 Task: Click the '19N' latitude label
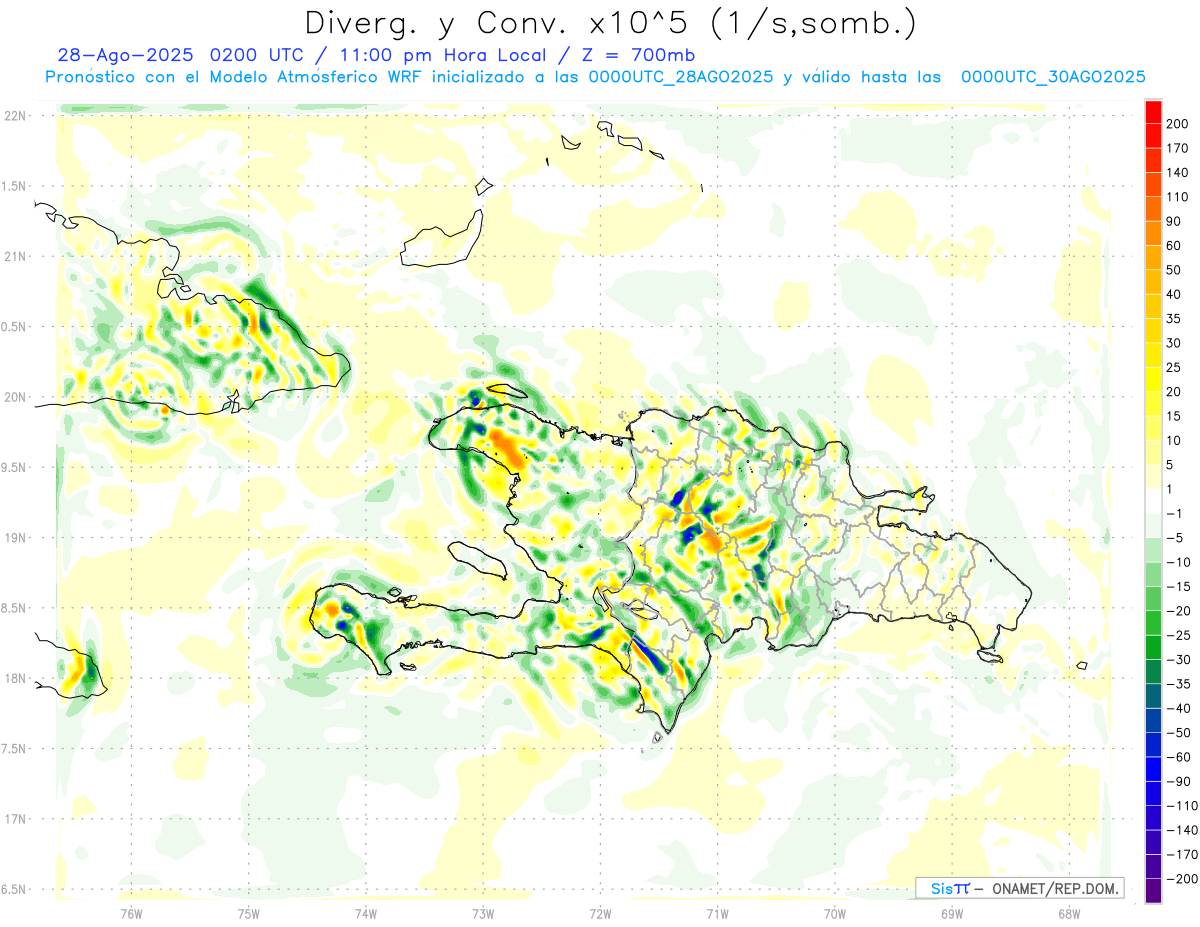(16, 538)
